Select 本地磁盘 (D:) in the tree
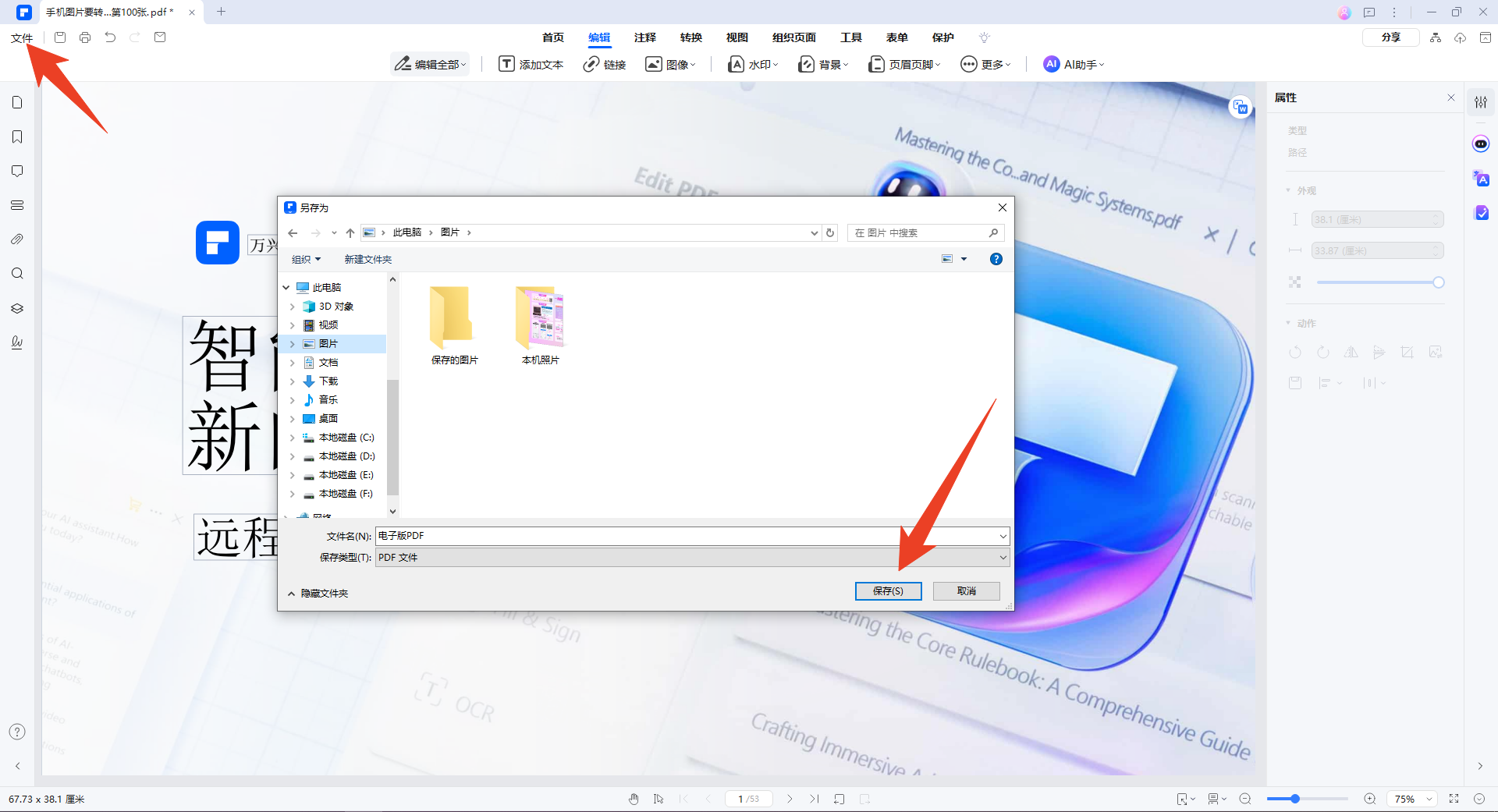 pos(346,456)
